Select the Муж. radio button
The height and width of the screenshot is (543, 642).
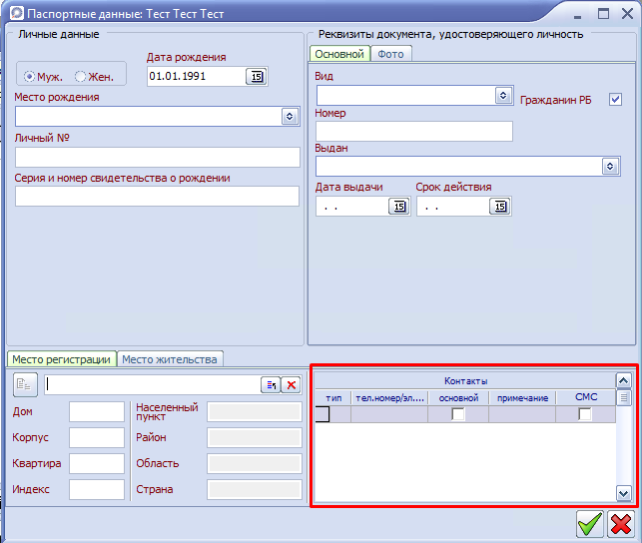(x=30, y=77)
